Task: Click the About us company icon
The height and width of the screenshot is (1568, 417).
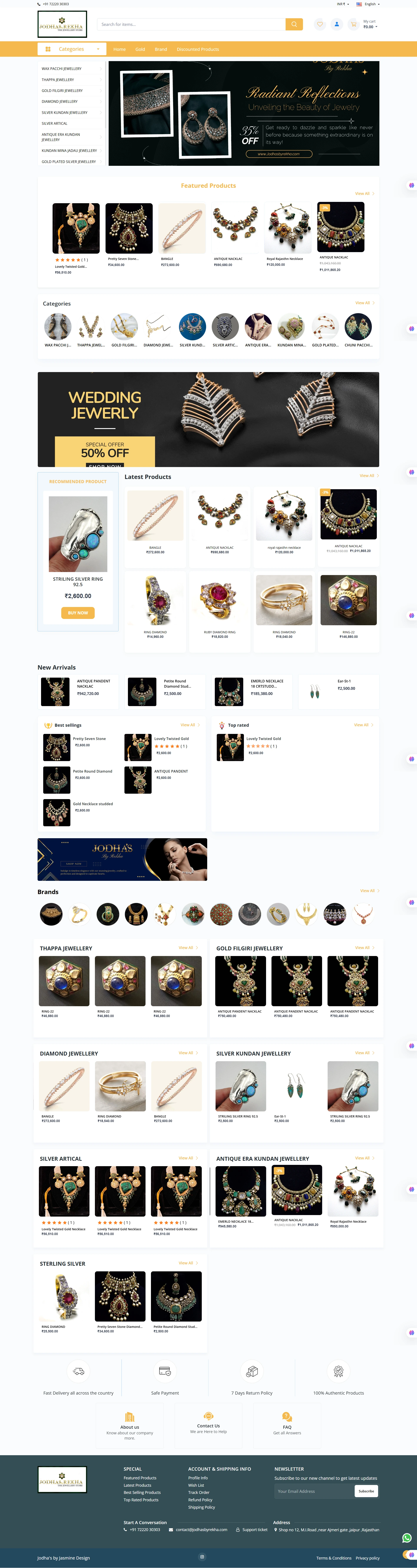Action: pos(129,1417)
